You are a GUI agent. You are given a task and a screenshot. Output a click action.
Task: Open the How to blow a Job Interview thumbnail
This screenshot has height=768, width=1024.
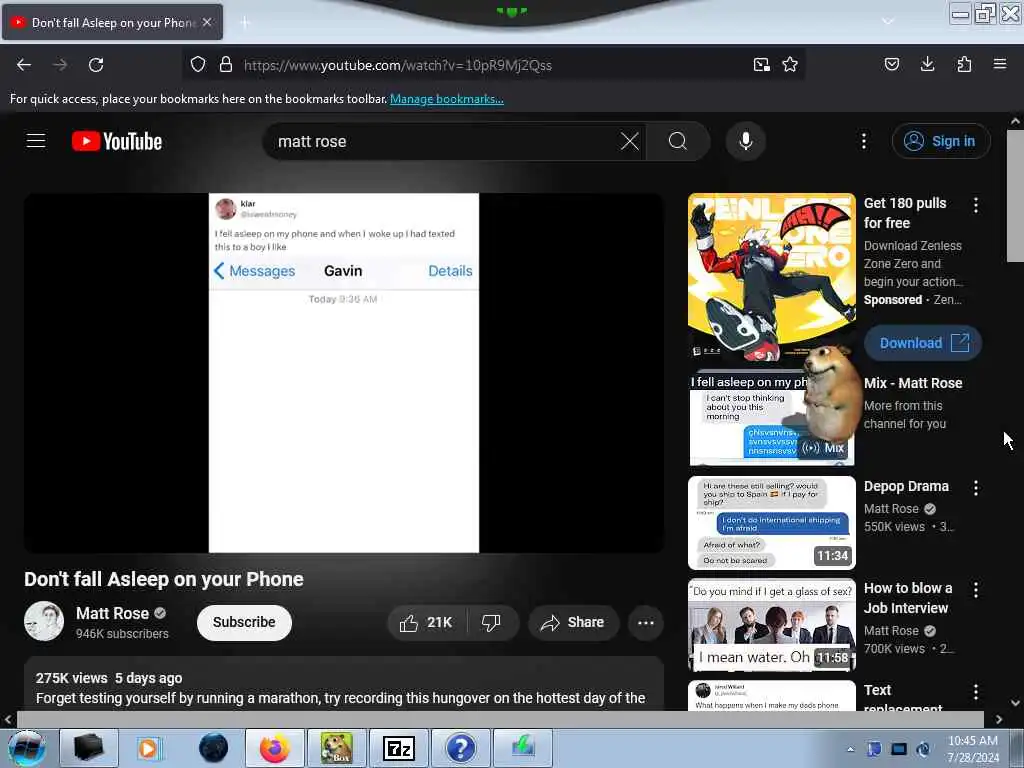tap(771, 624)
